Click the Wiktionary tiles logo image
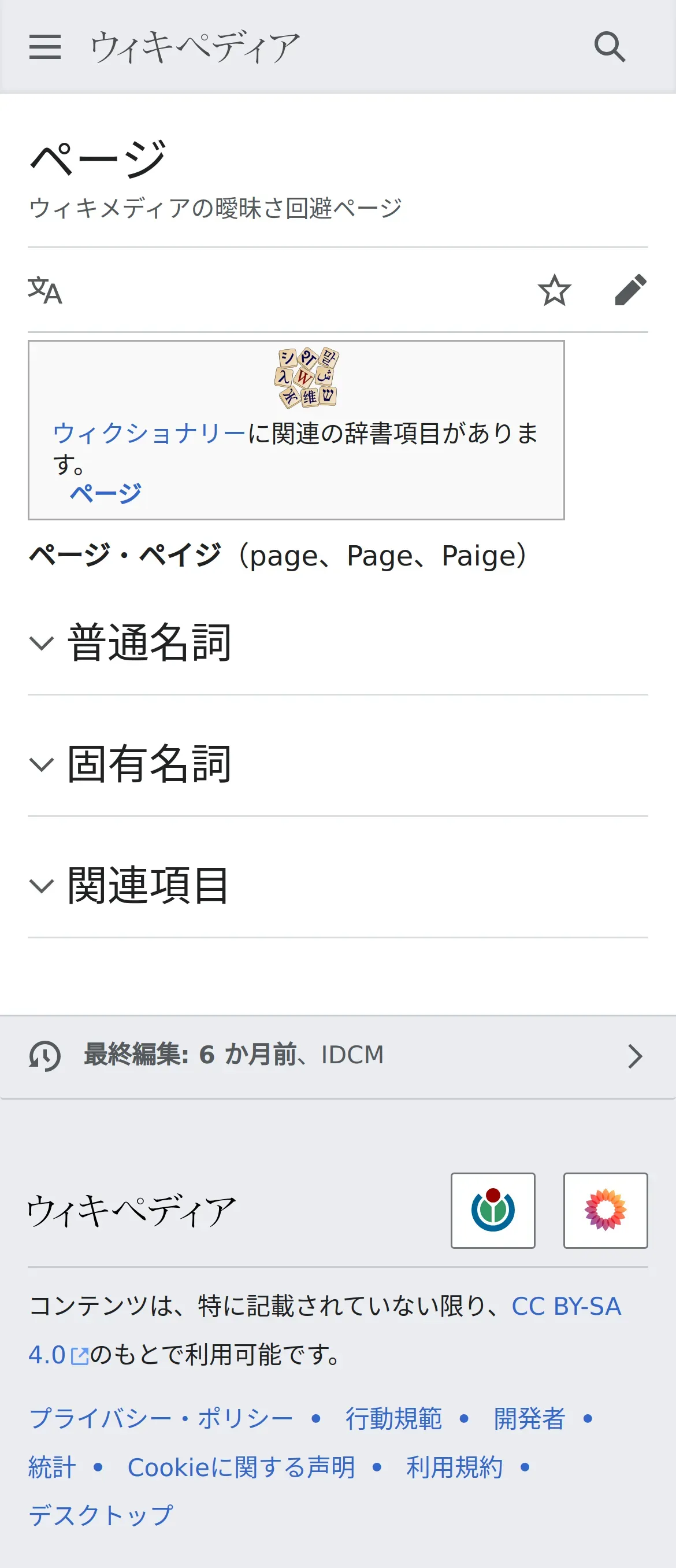The width and height of the screenshot is (676, 1568). (x=307, y=378)
